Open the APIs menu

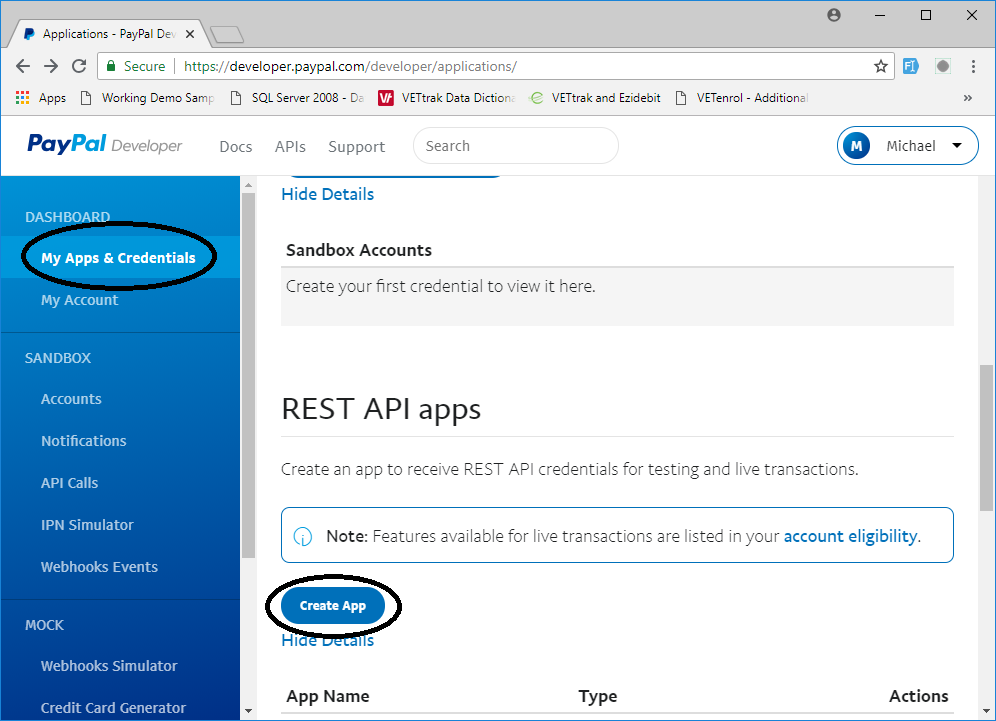[290, 147]
